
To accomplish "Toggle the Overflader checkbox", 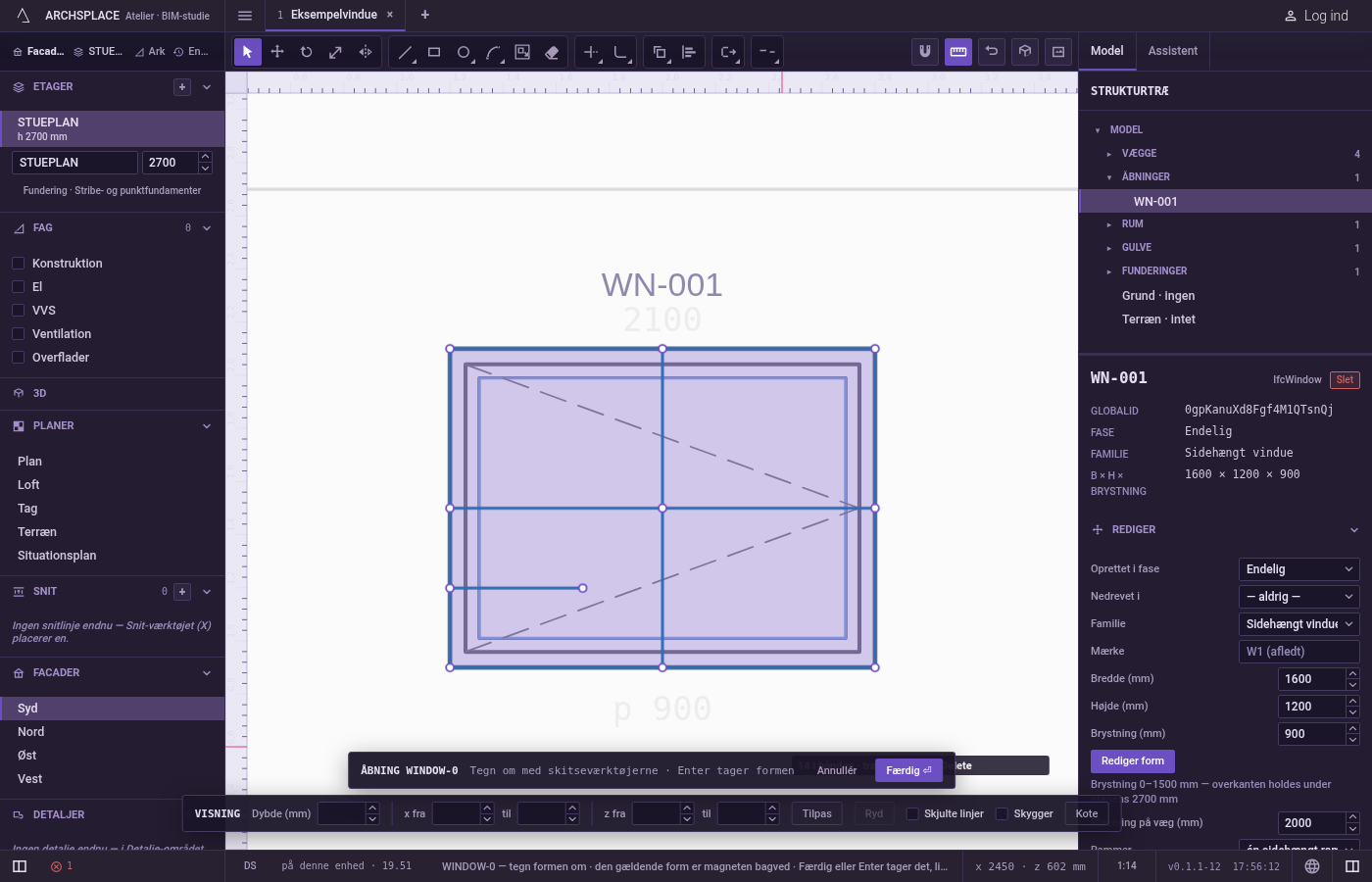I will pos(18,357).
